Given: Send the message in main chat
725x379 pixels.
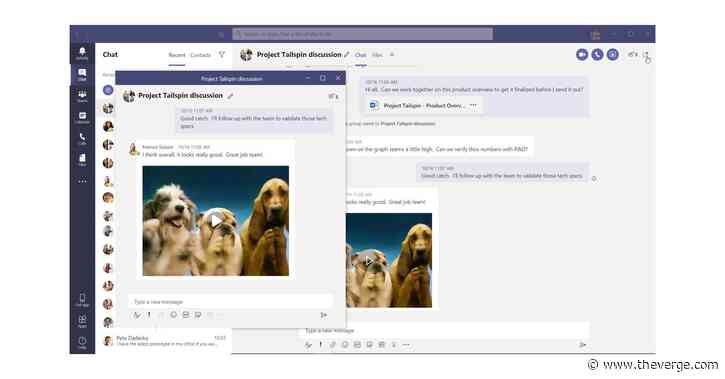Looking at the screenshot, I should coord(583,345).
